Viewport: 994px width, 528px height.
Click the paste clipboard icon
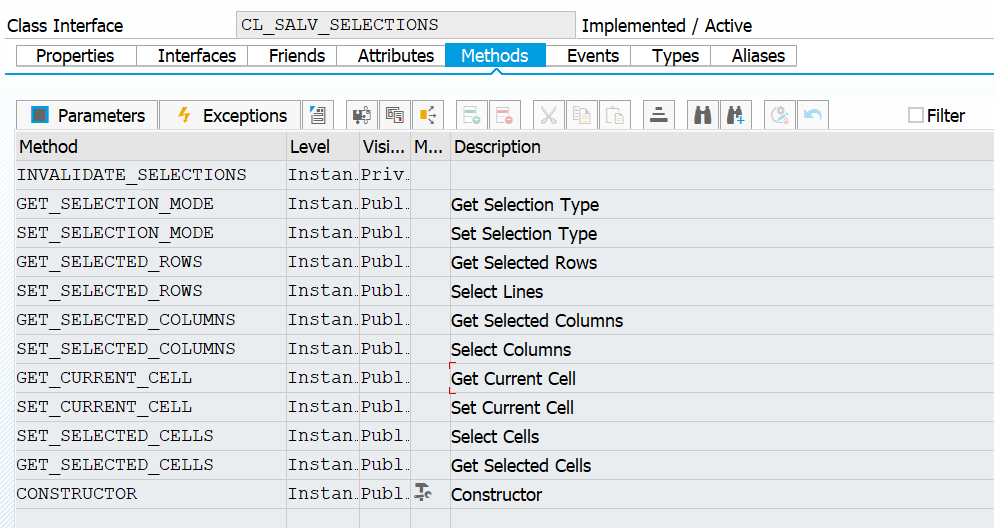pyautogui.click(x=614, y=115)
